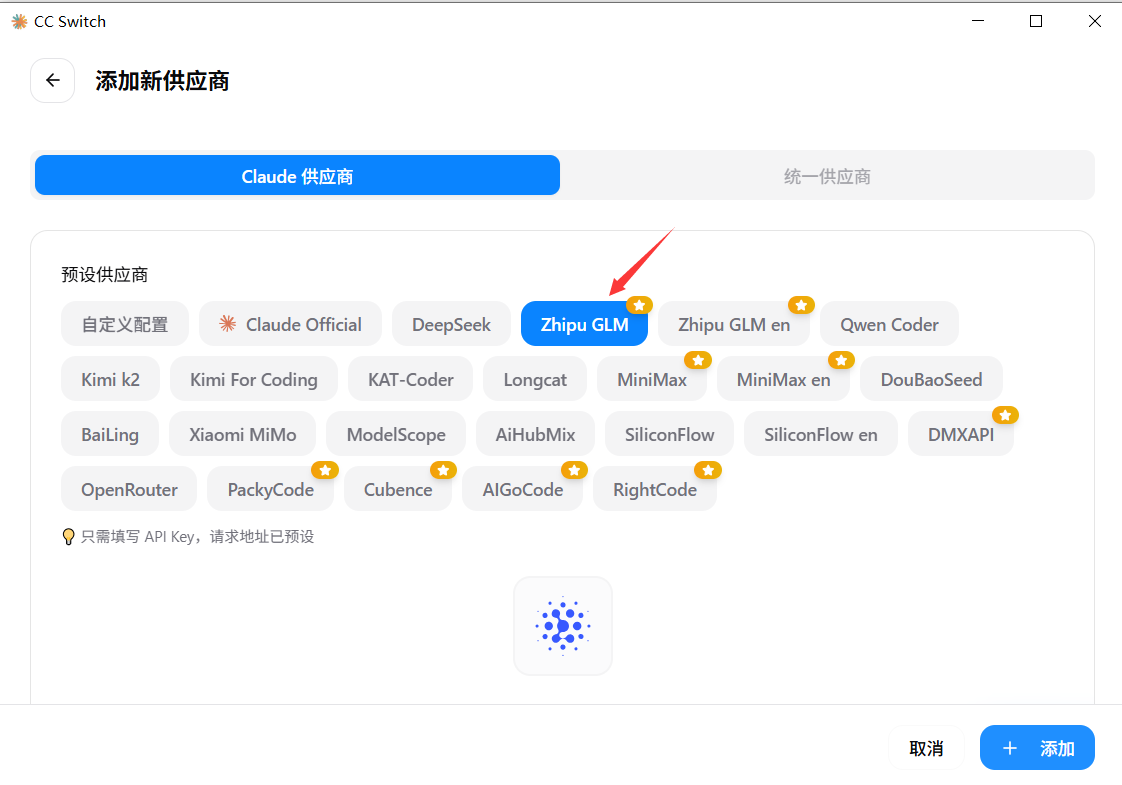Select the DMXAPI preset

point(961,434)
